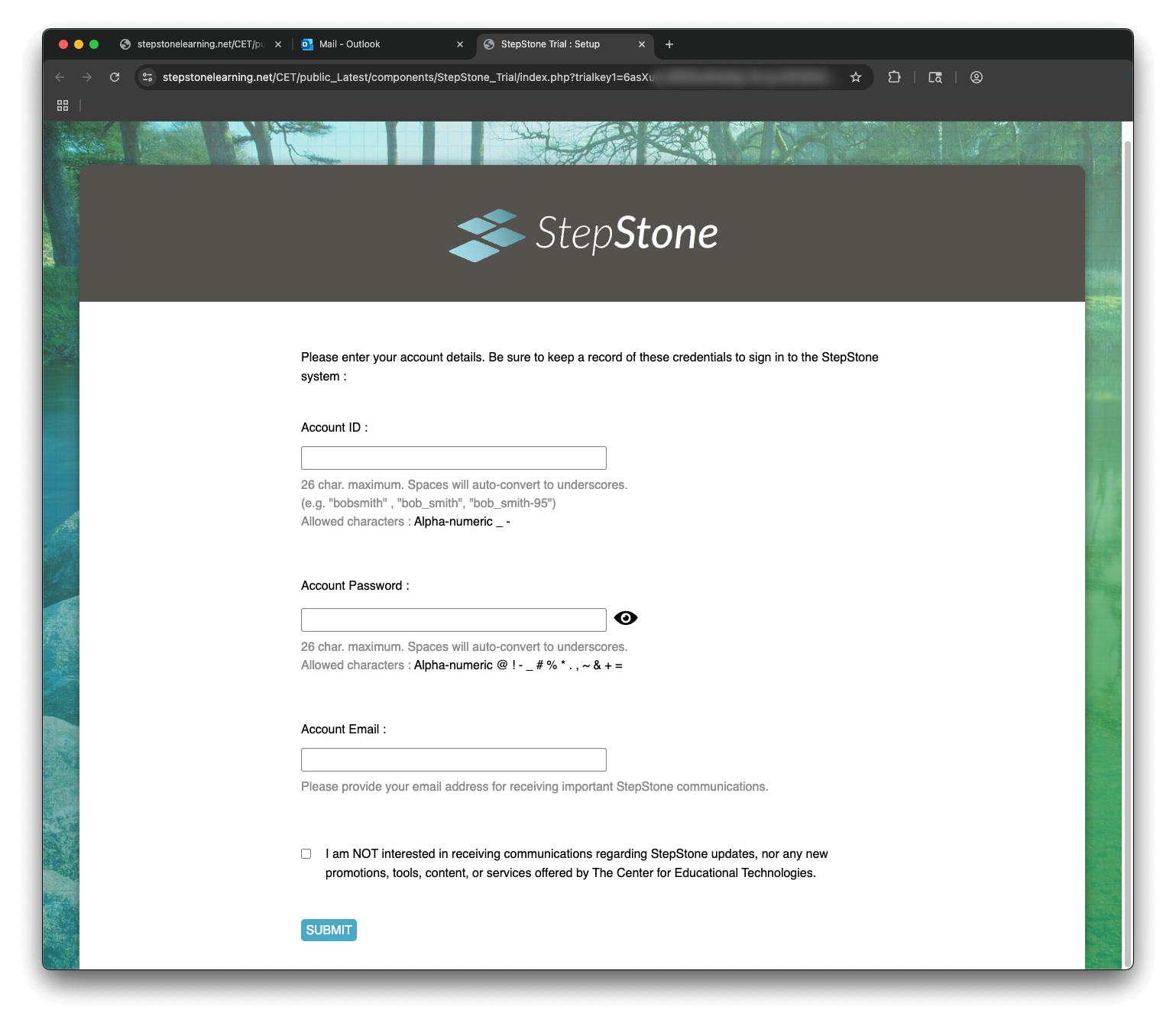Close the stepstonelearning.net/CET tab

click(x=278, y=44)
